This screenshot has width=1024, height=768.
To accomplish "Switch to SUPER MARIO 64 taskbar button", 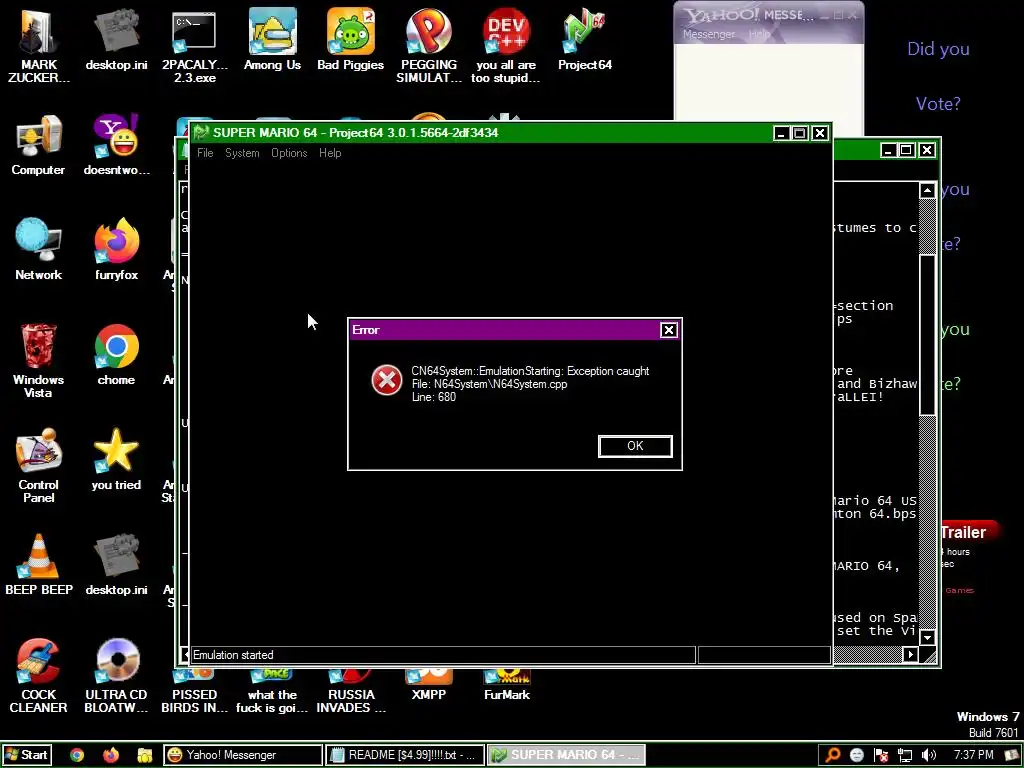I will click(x=567, y=755).
